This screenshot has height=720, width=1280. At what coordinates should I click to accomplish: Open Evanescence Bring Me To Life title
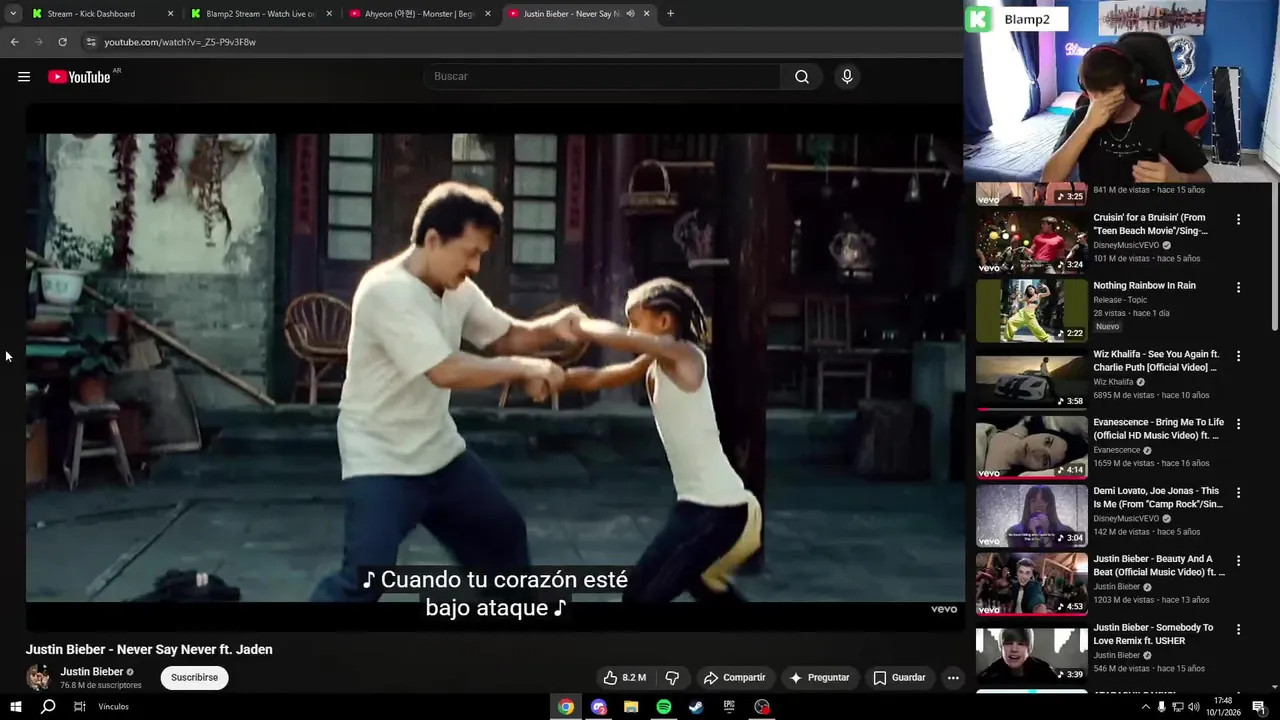[x=1158, y=429]
